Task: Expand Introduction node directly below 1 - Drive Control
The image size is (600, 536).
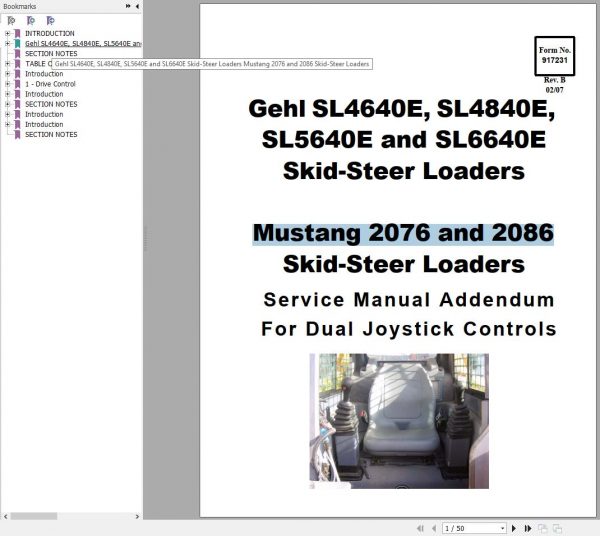Action: (7, 94)
